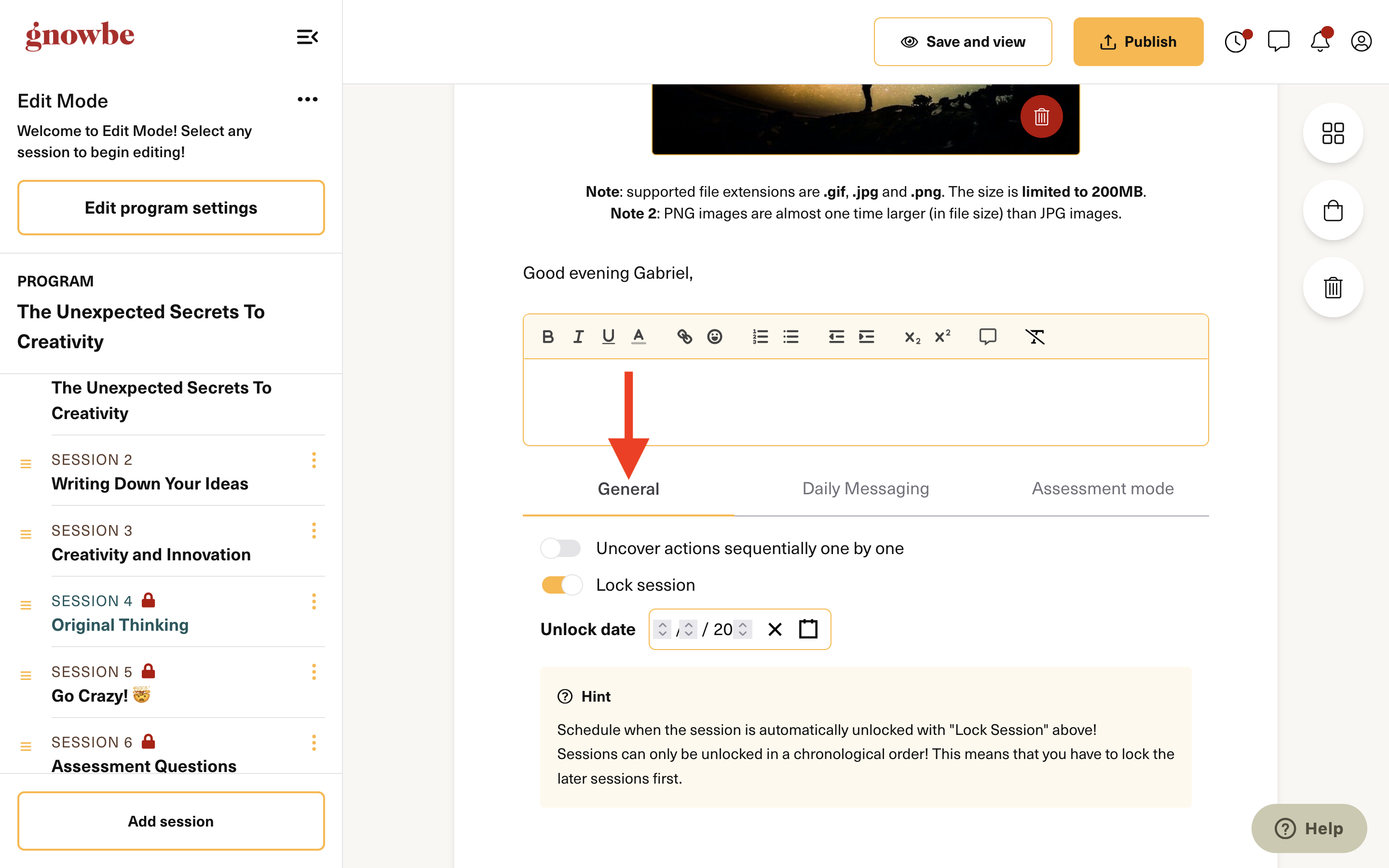Decrease indent in the editor
Screen dimensions: 1389x868
tap(836, 337)
